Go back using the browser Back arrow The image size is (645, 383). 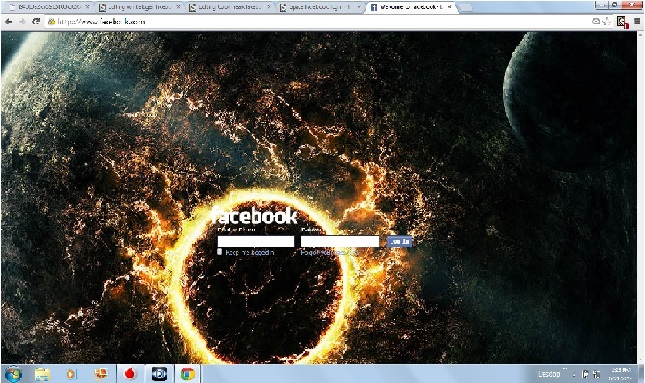pos(8,21)
